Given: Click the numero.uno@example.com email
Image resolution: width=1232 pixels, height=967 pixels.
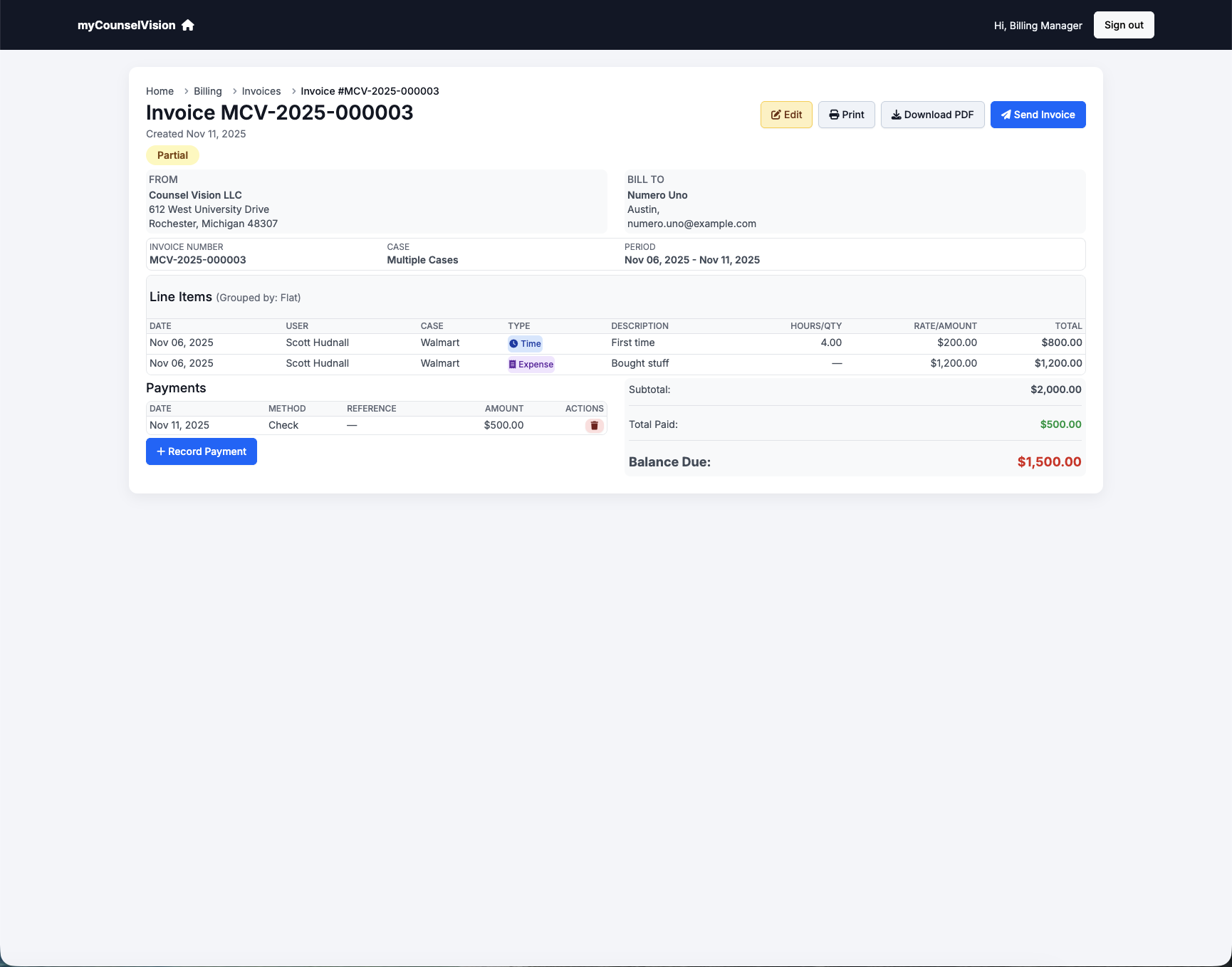Looking at the screenshot, I should tap(691, 224).
